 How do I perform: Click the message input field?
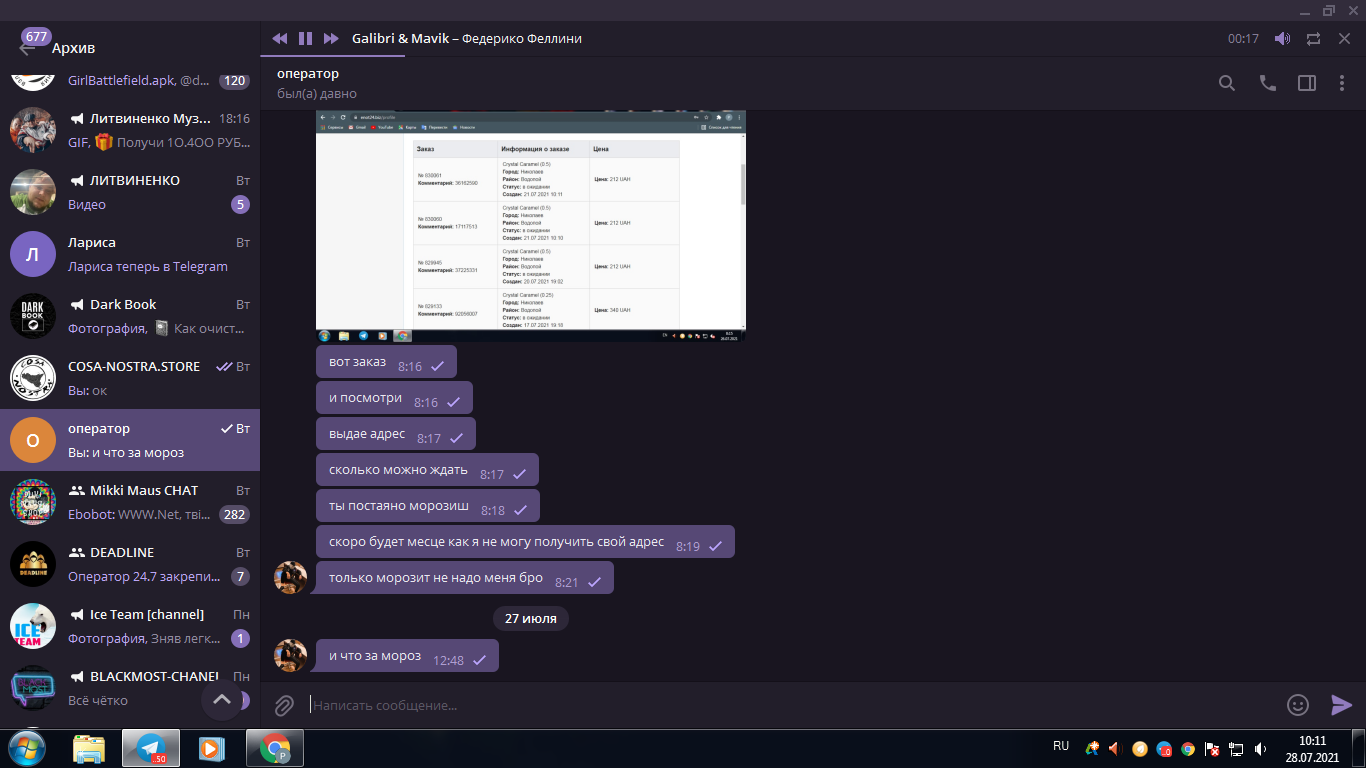(x=790, y=705)
